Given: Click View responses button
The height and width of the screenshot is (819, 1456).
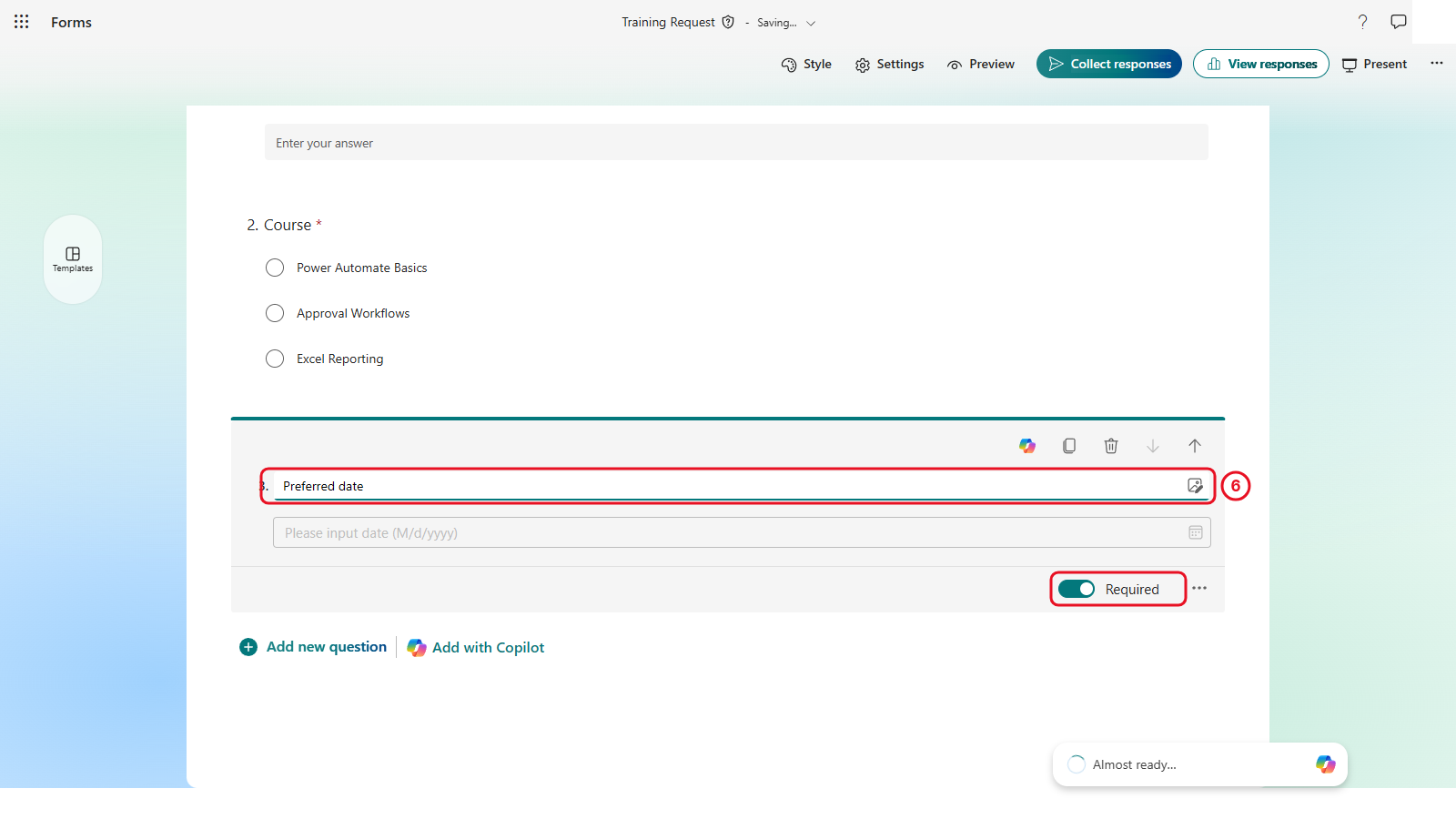Looking at the screenshot, I should click(1261, 64).
